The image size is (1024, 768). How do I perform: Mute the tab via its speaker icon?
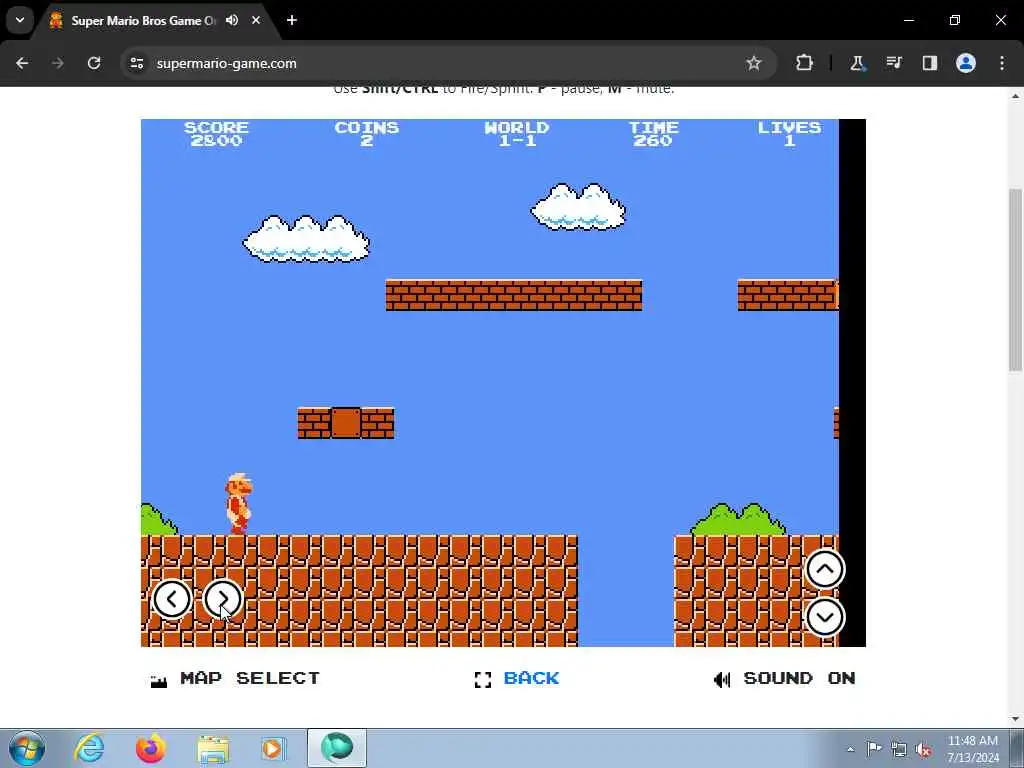point(232,20)
